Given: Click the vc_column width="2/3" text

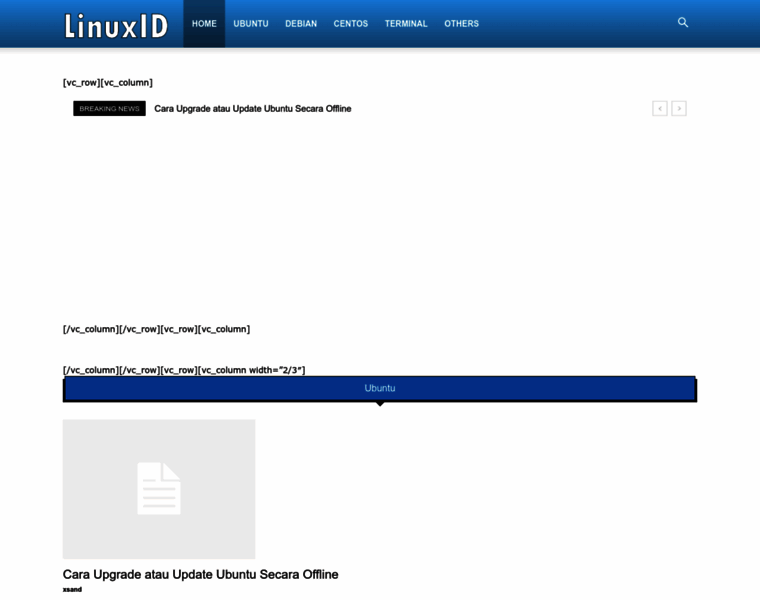Looking at the screenshot, I should (184, 370).
